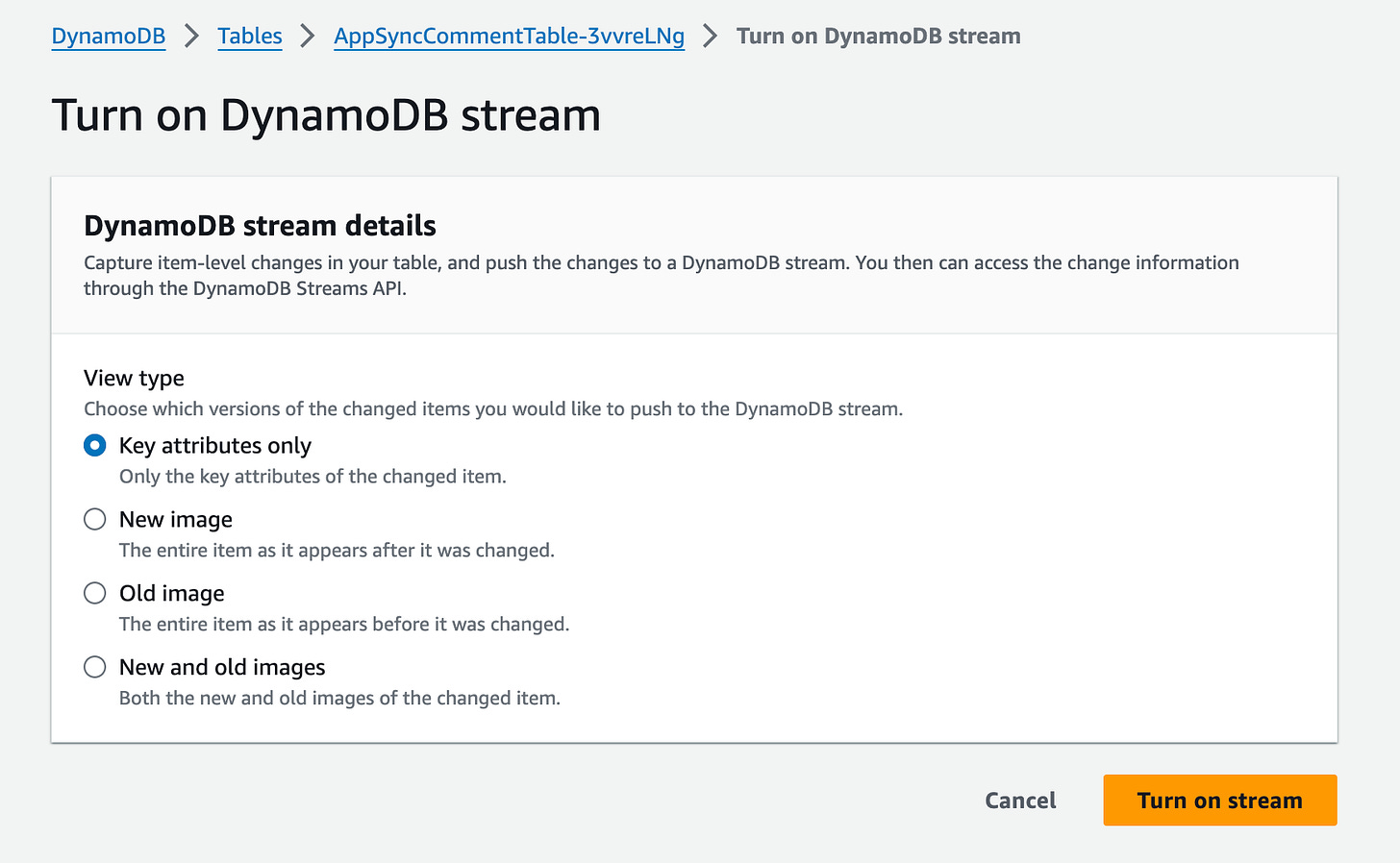Open the Tables breadcrumb link
The image size is (1400, 863).
tap(250, 37)
